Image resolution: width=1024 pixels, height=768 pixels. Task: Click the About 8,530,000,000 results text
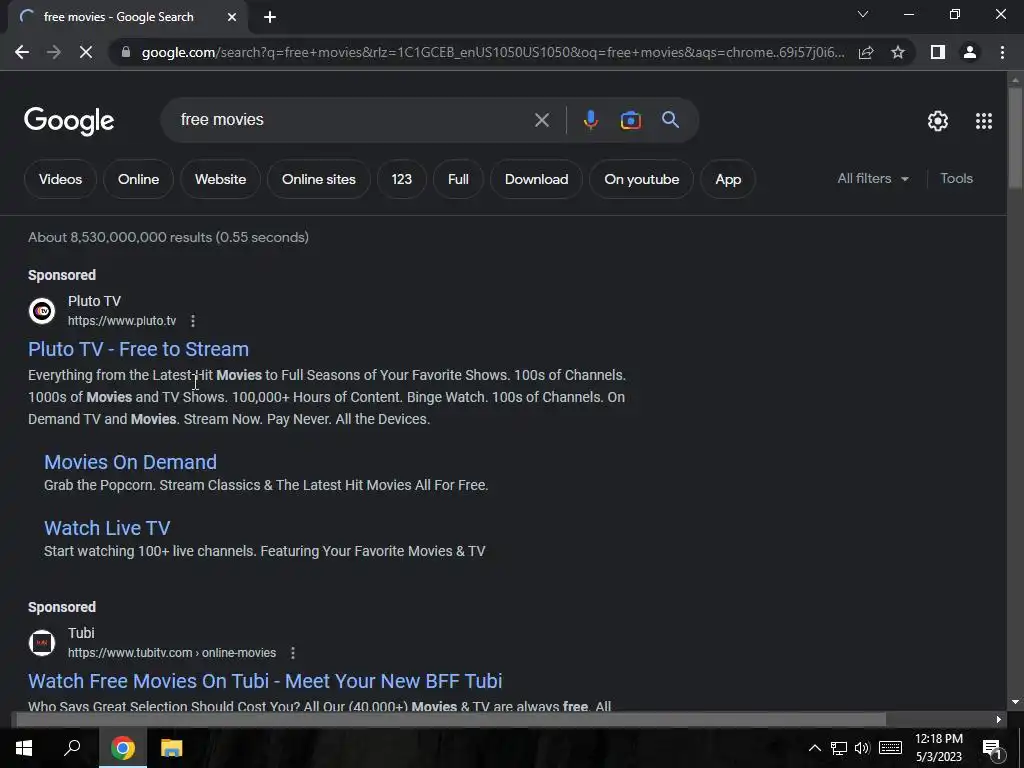click(x=168, y=237)
